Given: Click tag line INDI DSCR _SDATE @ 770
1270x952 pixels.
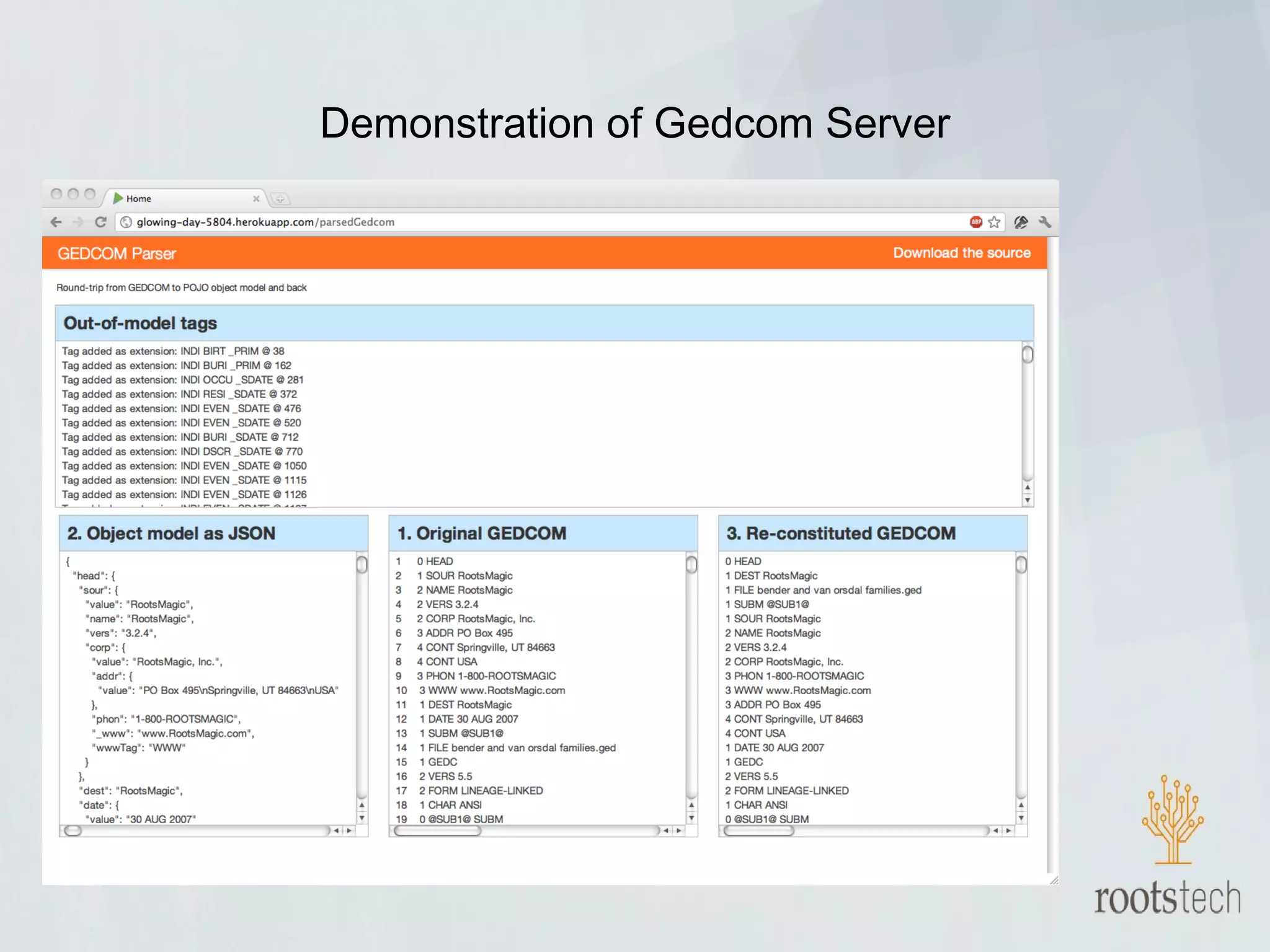Looking at the screenshot, I should [182, 451].
